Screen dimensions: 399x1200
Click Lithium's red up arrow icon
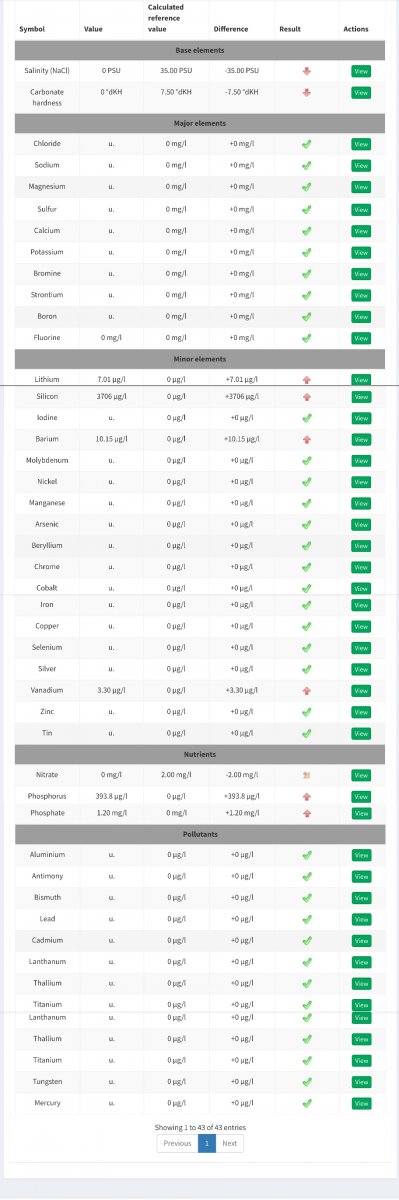click(x=307, y=380)
